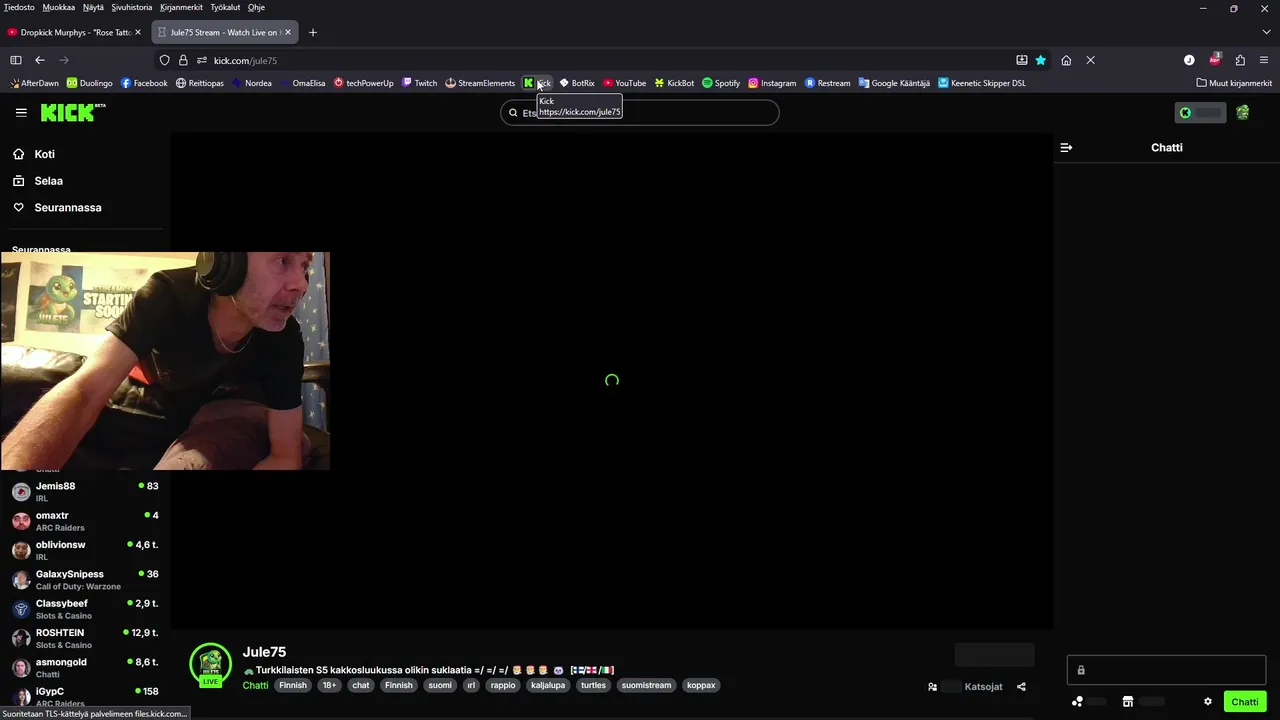Toggle the browser sidebar icon
The height and width of the screenshot is (720, 1280).
click(15, 60)
